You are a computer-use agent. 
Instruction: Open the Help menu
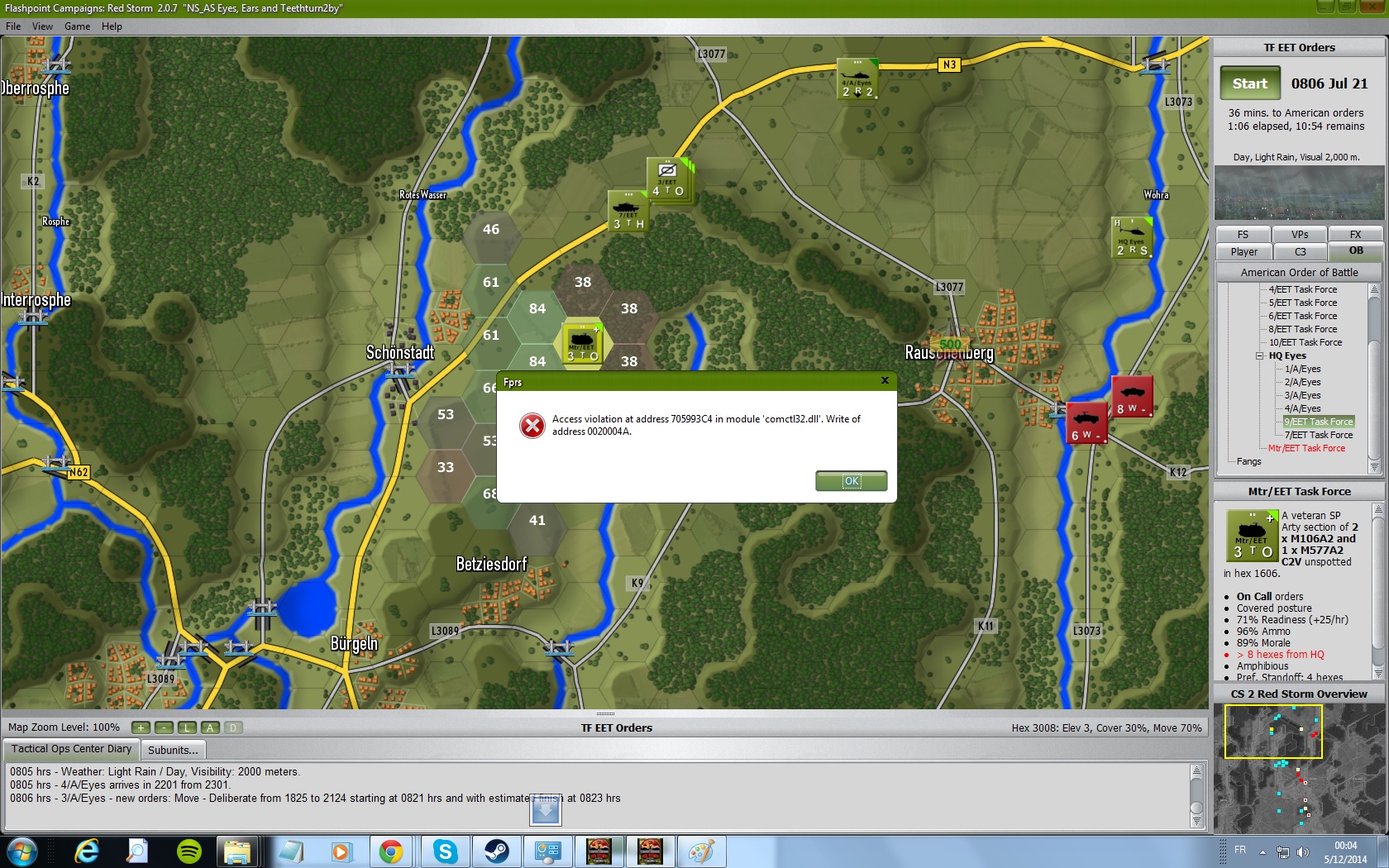[112, 26]
